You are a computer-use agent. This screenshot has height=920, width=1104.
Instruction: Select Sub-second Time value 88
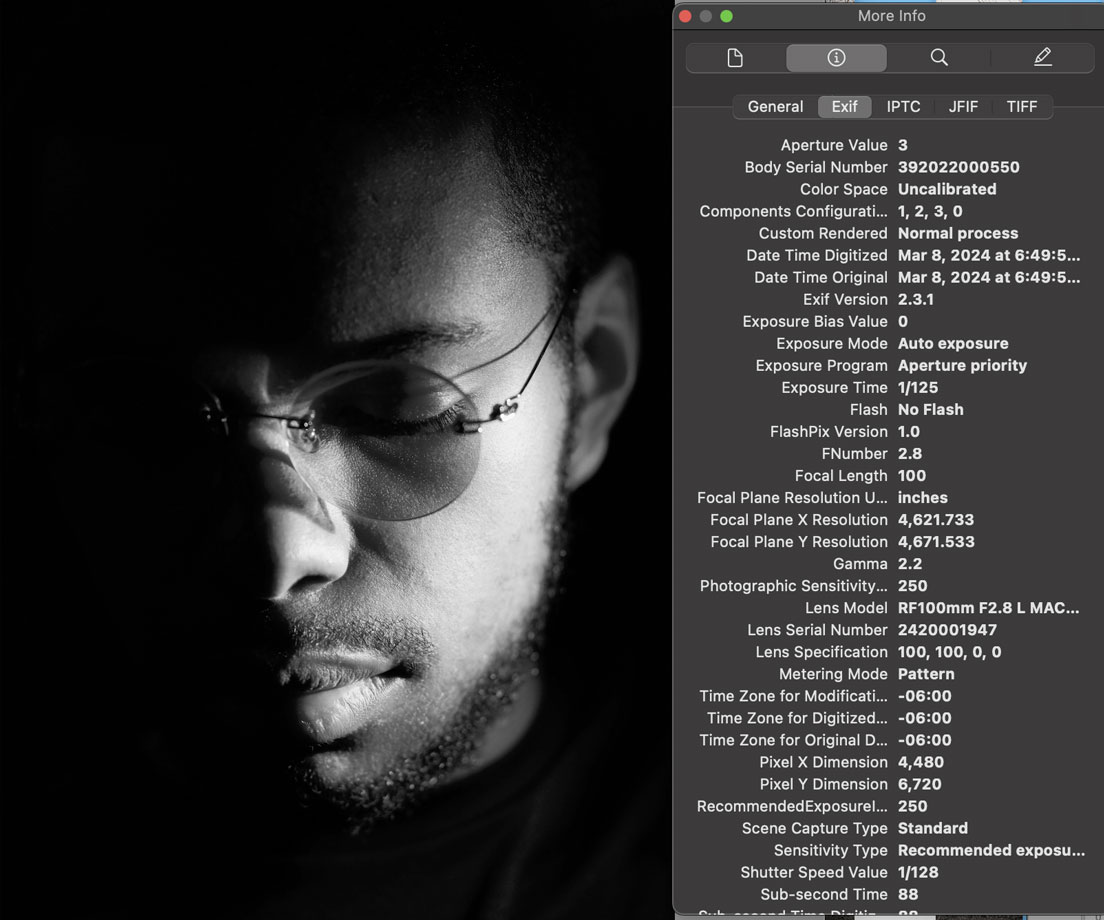point(908,895)
